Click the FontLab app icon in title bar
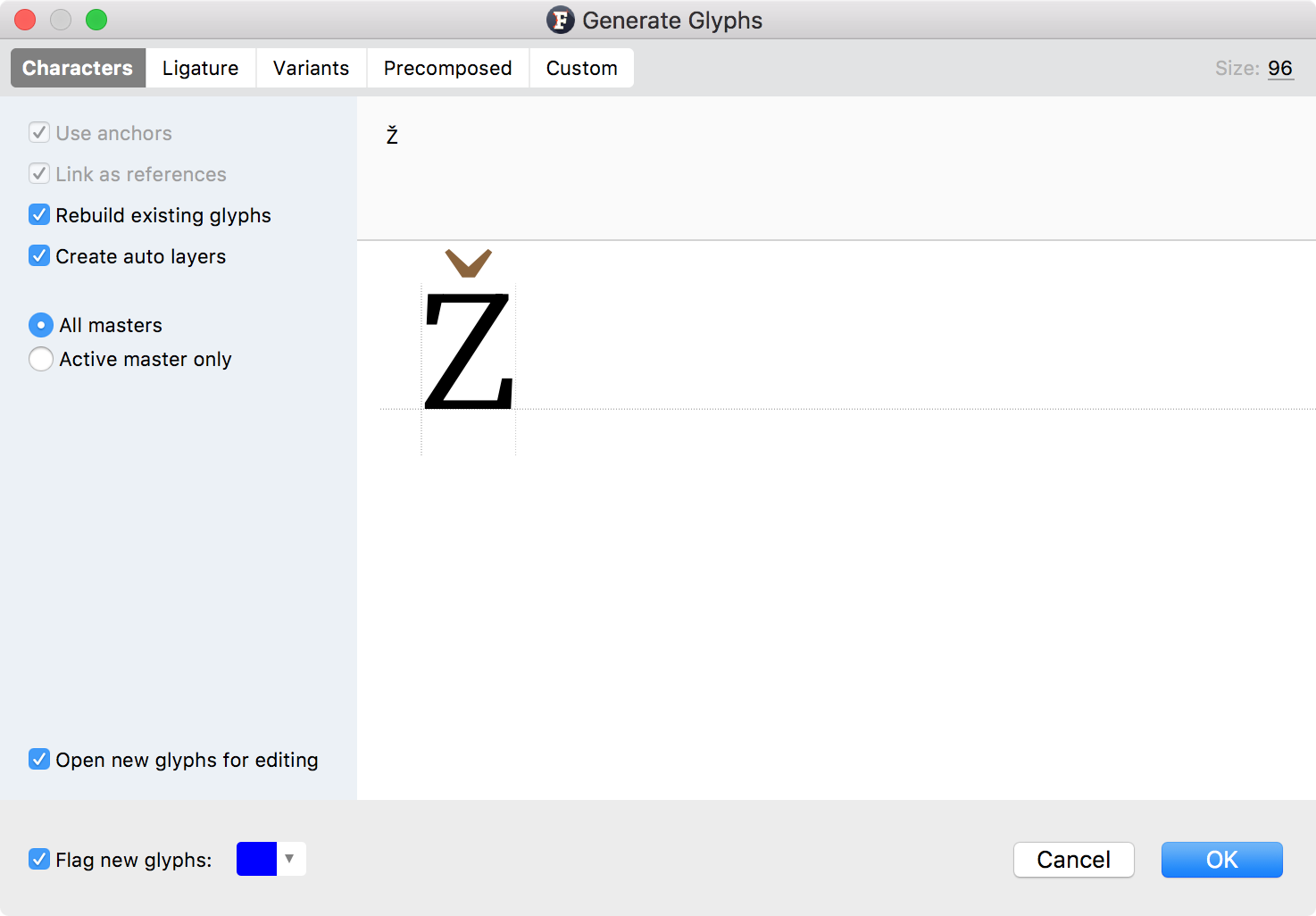The height and width of the screenshot is (916, 1316). click(x=561, y=20)
